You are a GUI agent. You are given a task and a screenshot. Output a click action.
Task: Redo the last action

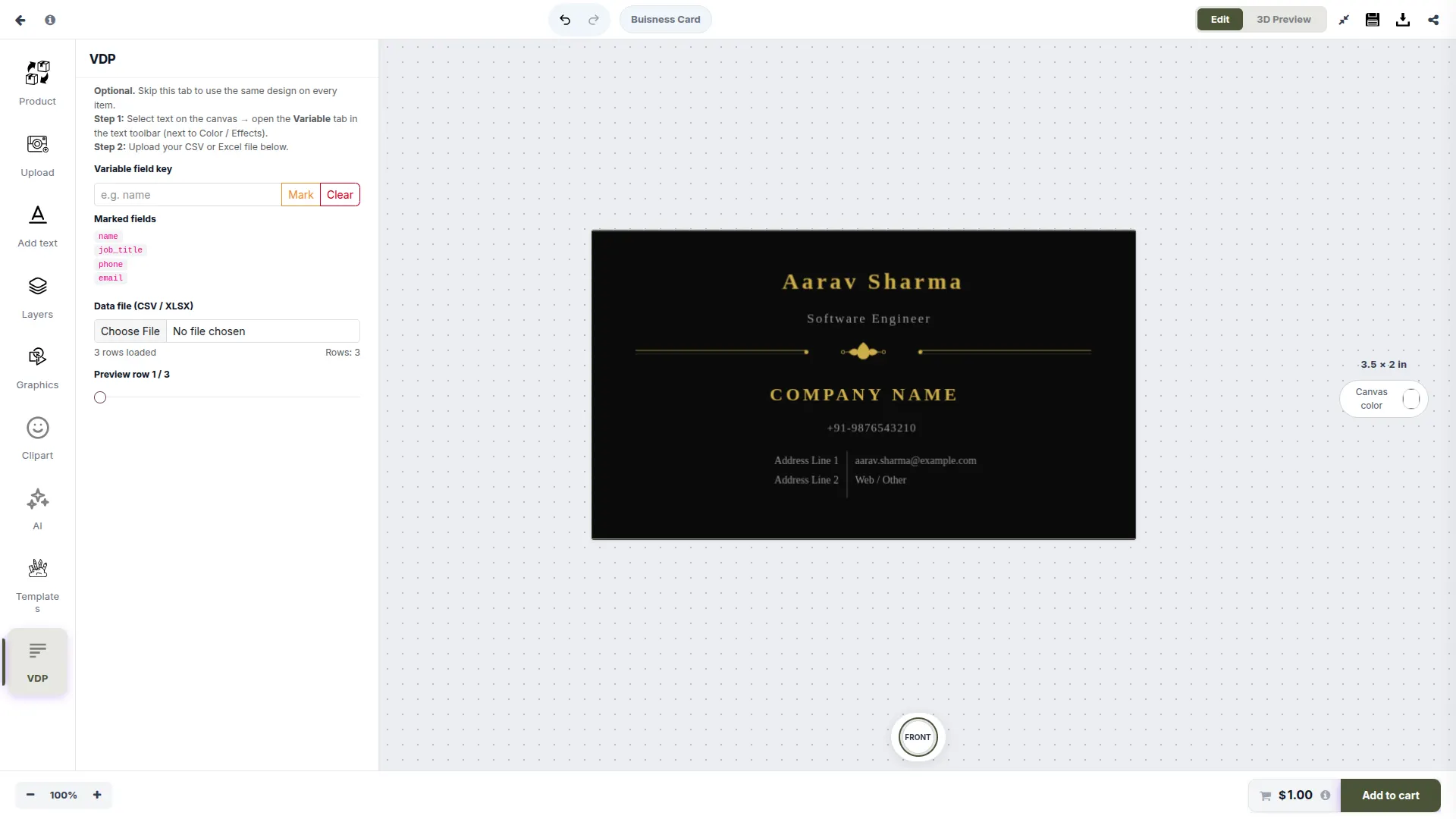594,20
